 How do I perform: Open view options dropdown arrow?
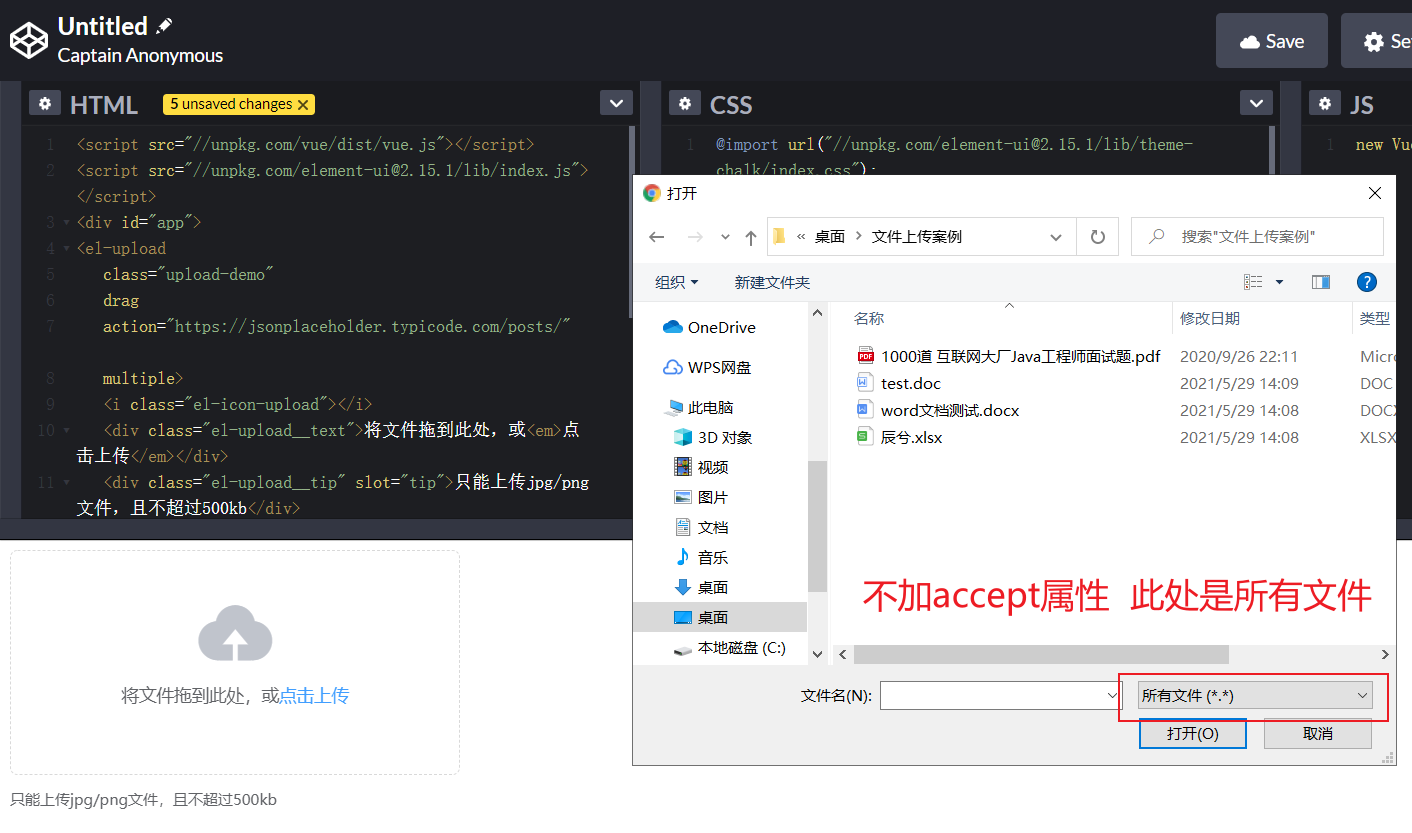coord(1279,282)
